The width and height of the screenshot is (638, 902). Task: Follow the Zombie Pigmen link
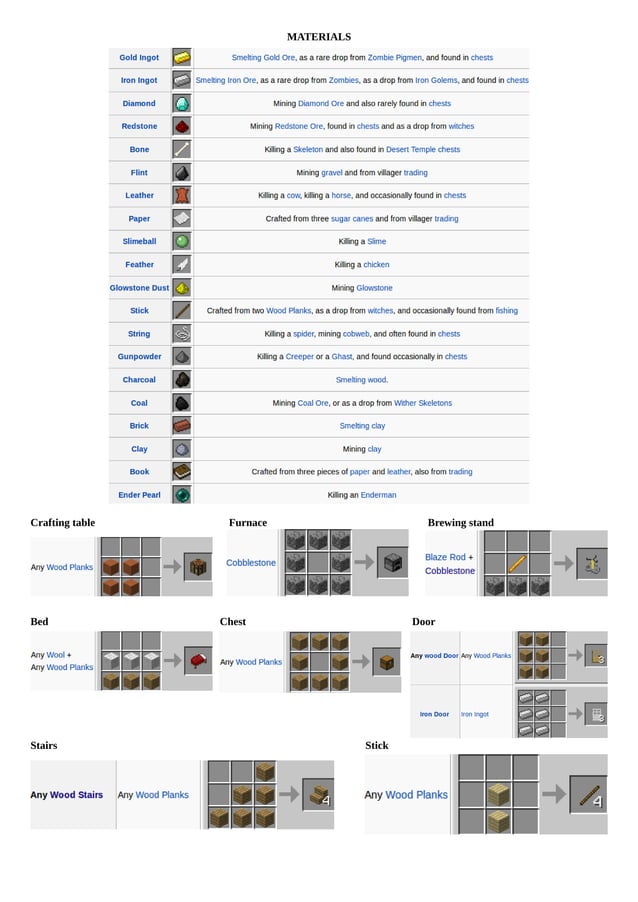(395, 58)
